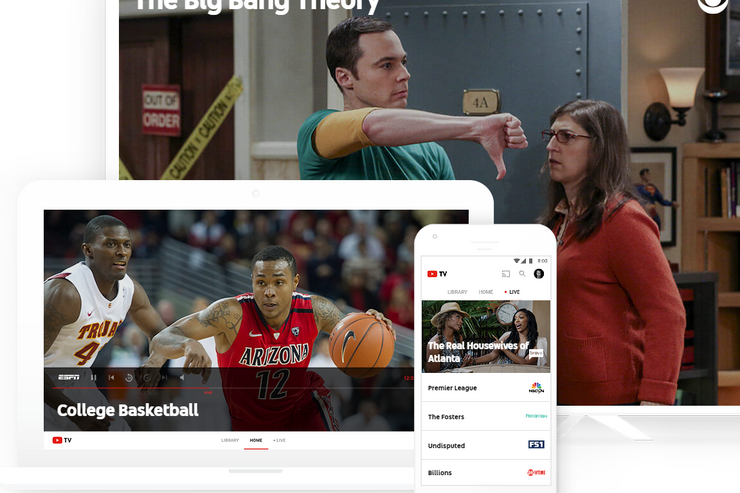Click the rewind replay icon in player
Viewport: 740px width, 493px height.
[128, 377]
